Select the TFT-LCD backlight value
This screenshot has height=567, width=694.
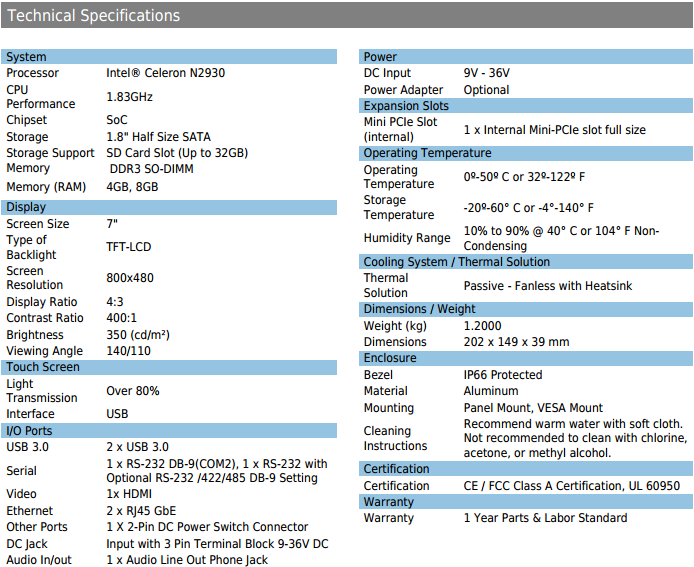point(128,247)
